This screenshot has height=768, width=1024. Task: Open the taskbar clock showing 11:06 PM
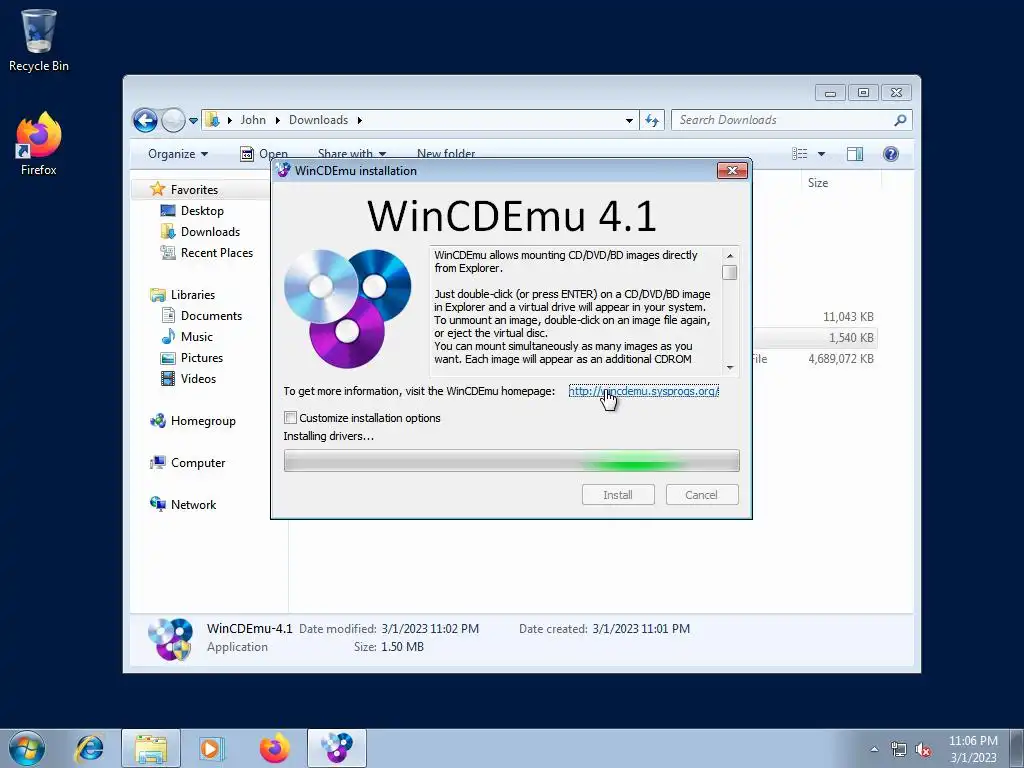973,749
